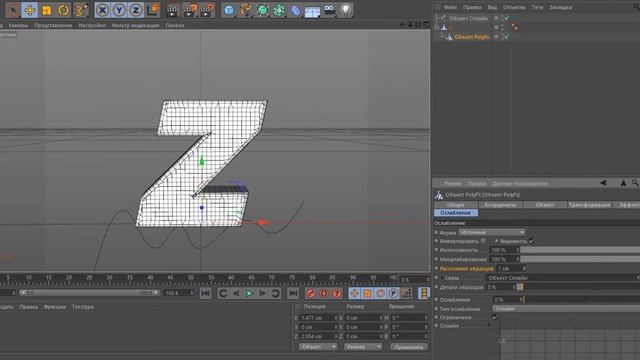Viewport: 640px width, 360px height.
Task: Open render to picture viewer
Action: (x=190, y=10)
